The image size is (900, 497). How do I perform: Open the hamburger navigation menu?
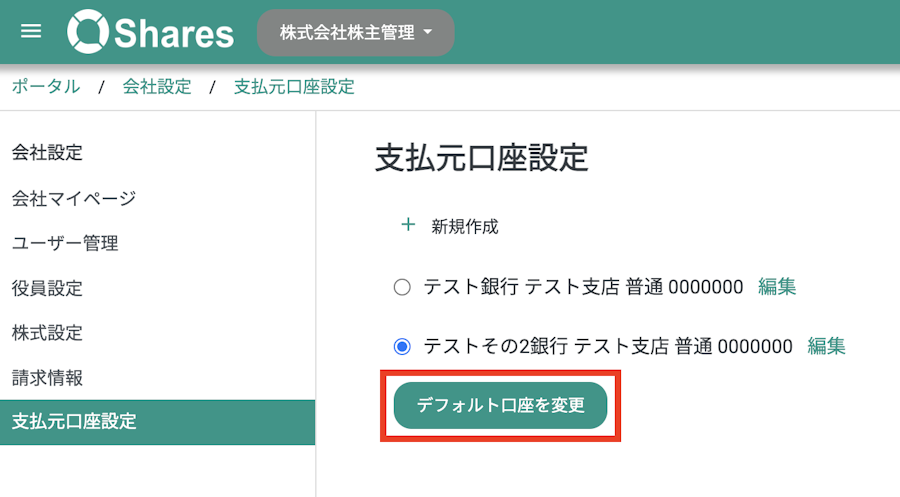click(x=31, y=31)
